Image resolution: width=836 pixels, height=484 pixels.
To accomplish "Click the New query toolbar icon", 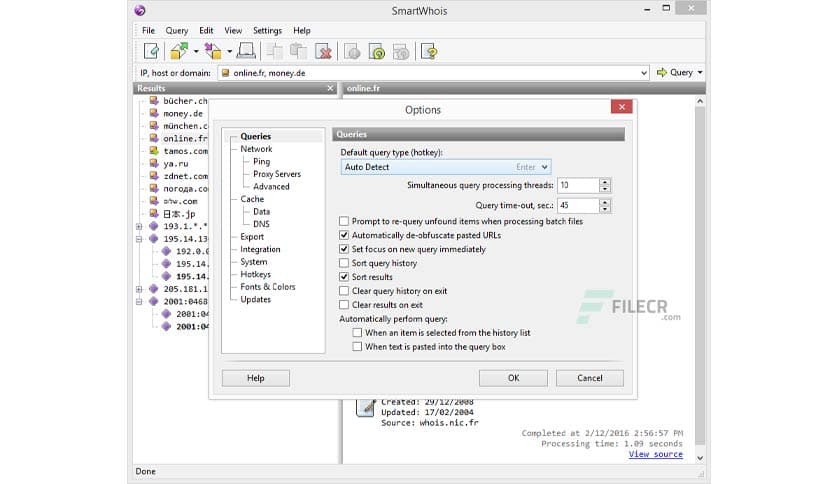I will 151,52.
